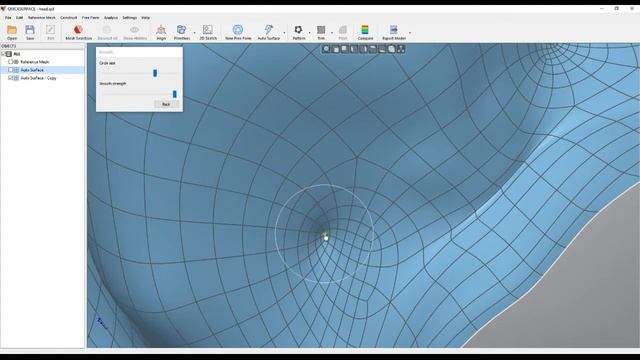This screenshot has width=640, height=360.
Task: Click the last viewport toolbar icon
Action: pyautogui.click(x=401, y=49)
